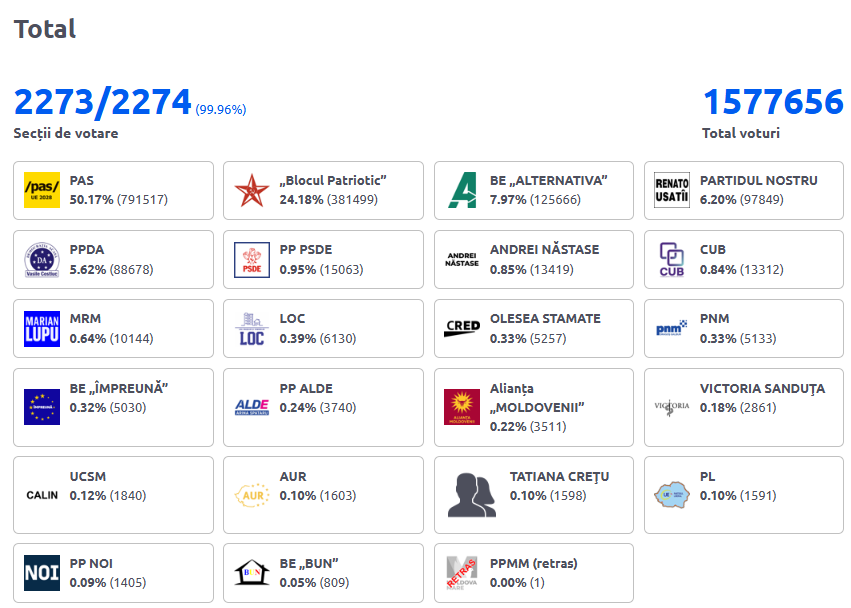Image resolution: width=851 pixels, height=608 pixels.
Task: Click the blue Marian Lupu logo
Action: pyautogui.click(x=42, y=328)
